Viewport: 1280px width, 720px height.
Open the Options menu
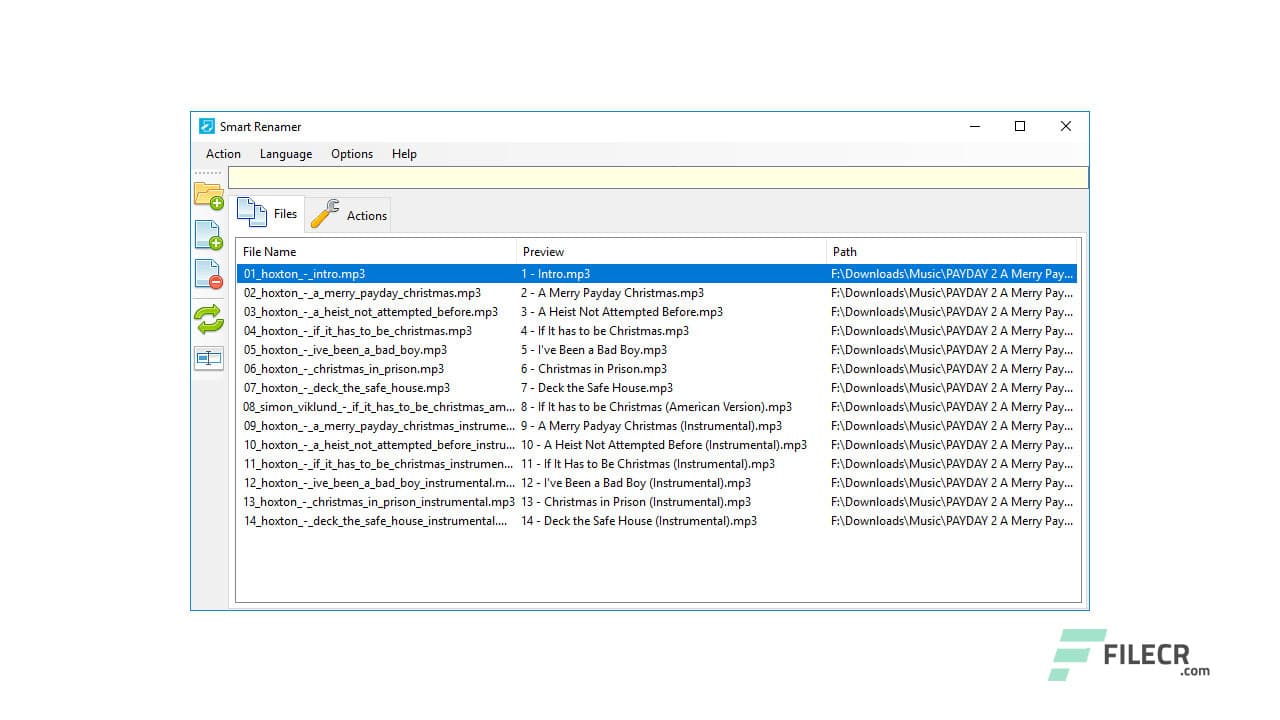click(351, 153)
